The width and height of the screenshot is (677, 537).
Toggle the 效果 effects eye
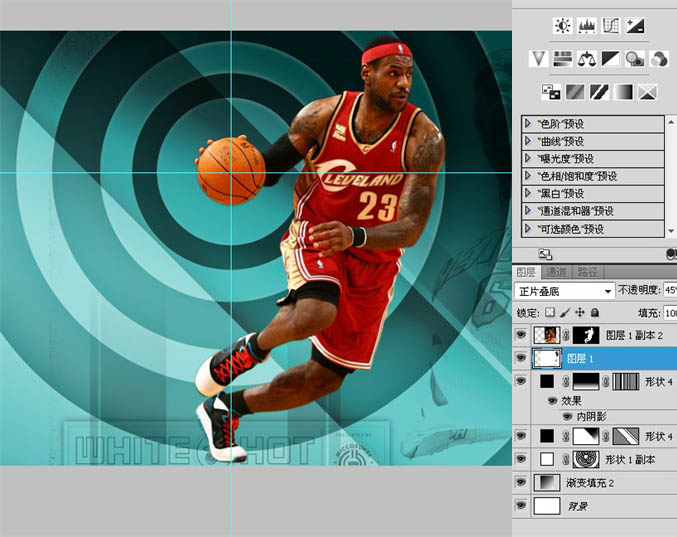[552, 401]
